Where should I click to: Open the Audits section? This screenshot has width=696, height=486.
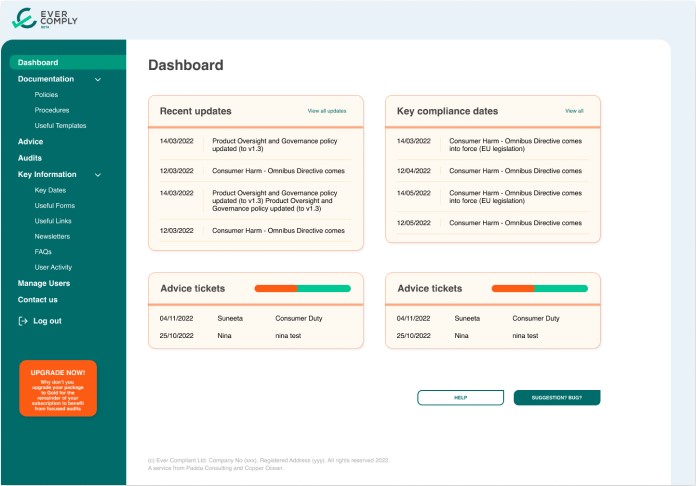tap(30, 158)
